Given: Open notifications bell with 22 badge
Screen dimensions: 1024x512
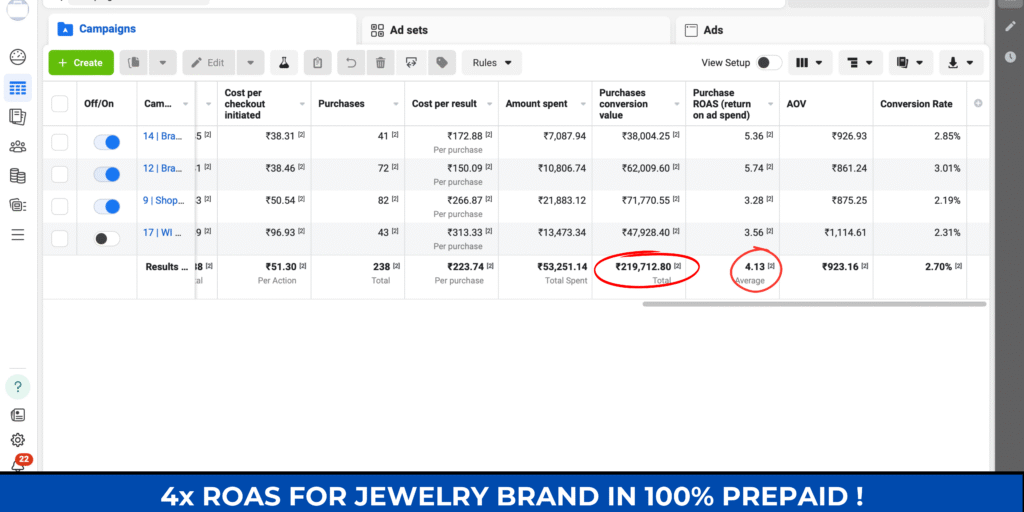Looking at the screenshot, I should tap(18, 464).
